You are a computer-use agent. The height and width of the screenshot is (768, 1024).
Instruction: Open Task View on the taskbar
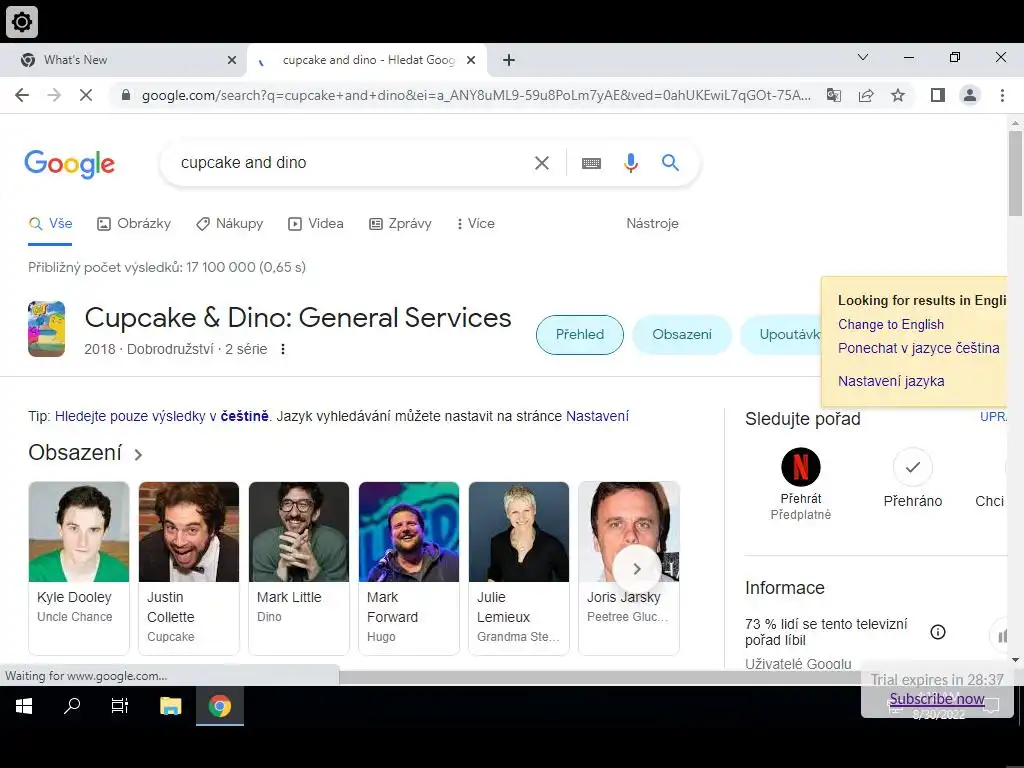(x=120, y=706)
